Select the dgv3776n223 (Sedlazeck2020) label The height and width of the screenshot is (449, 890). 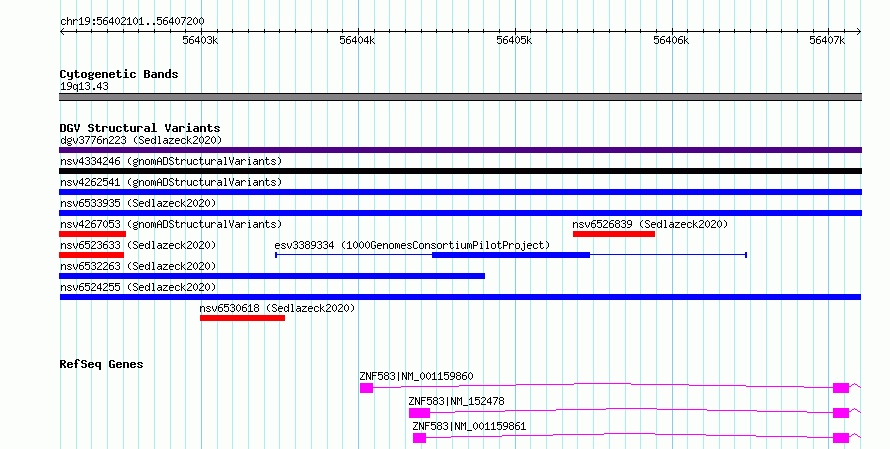(x=141, y=140)
